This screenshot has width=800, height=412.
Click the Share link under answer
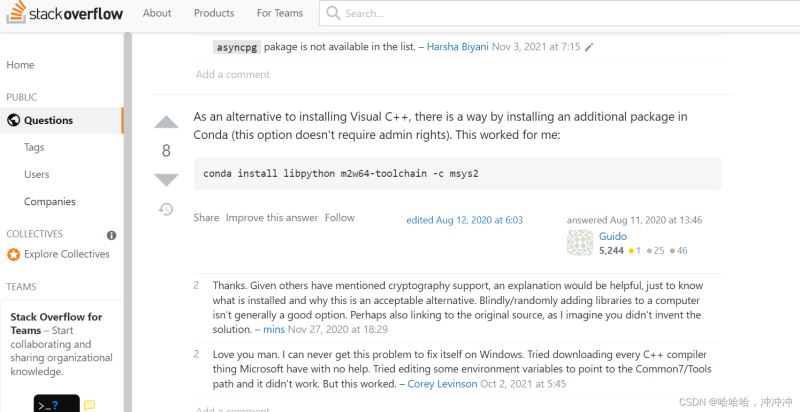point(206,217)
